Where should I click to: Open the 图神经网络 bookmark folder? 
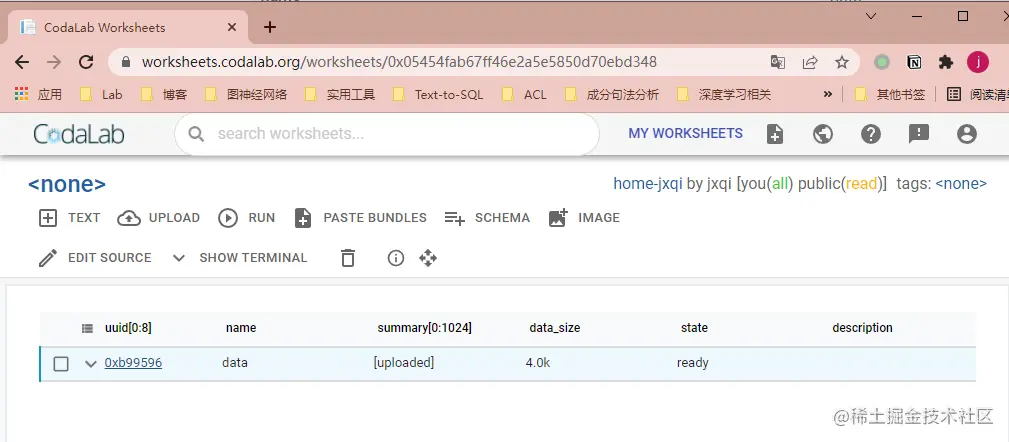pos(245,95)
